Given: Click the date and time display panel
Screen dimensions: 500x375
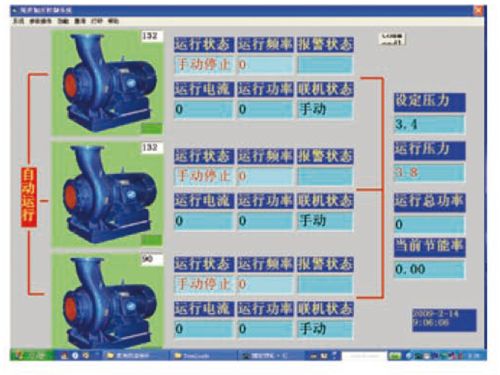Looking at the screenshot, I should [x=444, y=320].
